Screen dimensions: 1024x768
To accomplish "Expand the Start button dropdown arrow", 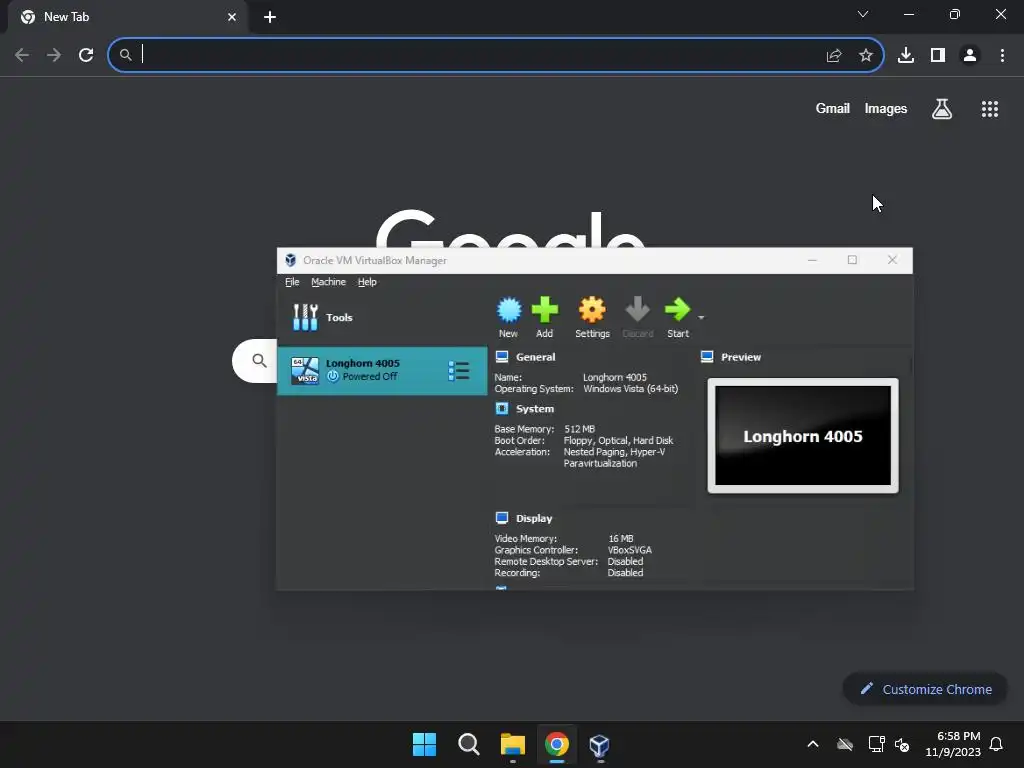I will (701, 317).
